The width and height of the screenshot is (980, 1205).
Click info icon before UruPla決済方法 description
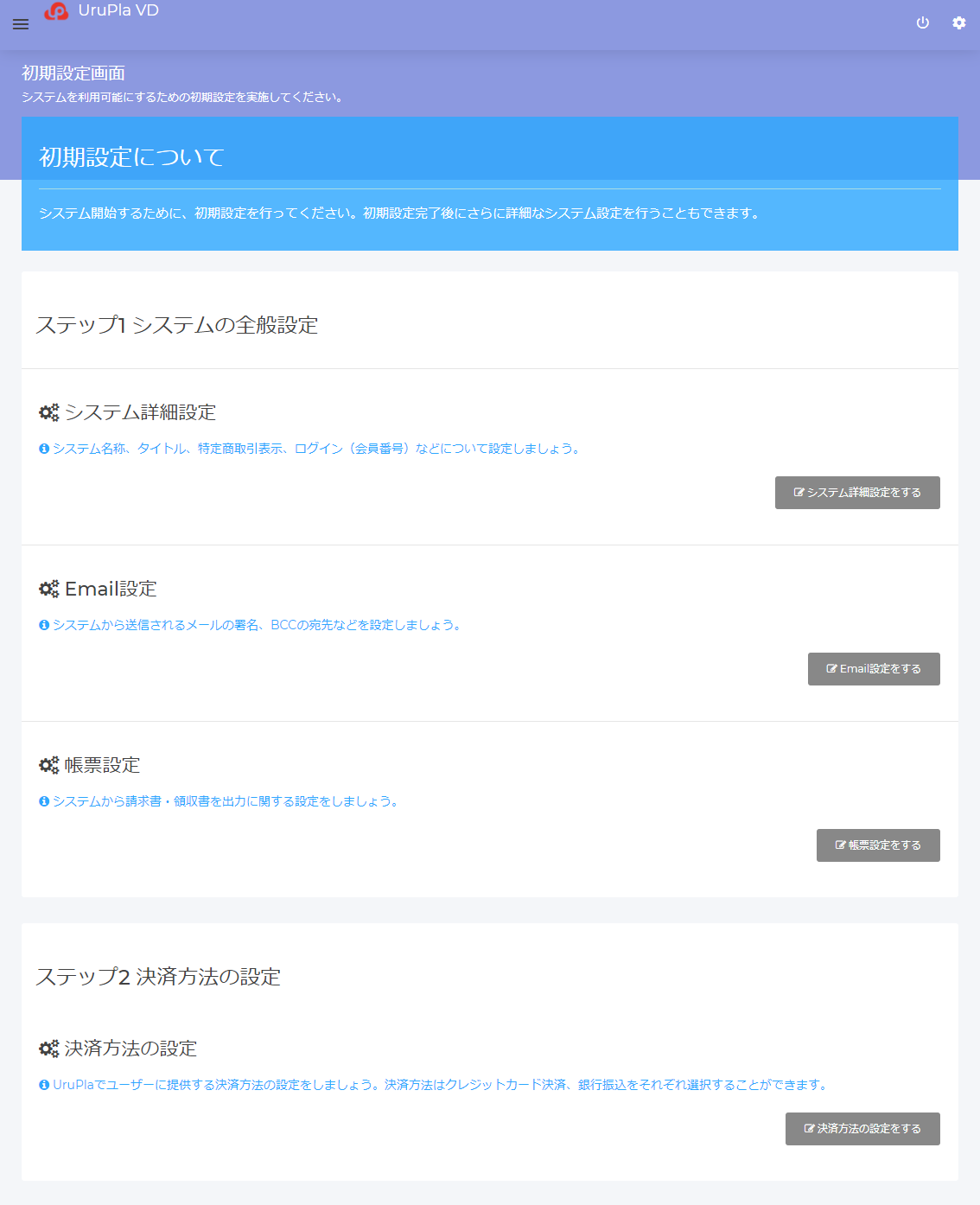[x=44, y=1085]
